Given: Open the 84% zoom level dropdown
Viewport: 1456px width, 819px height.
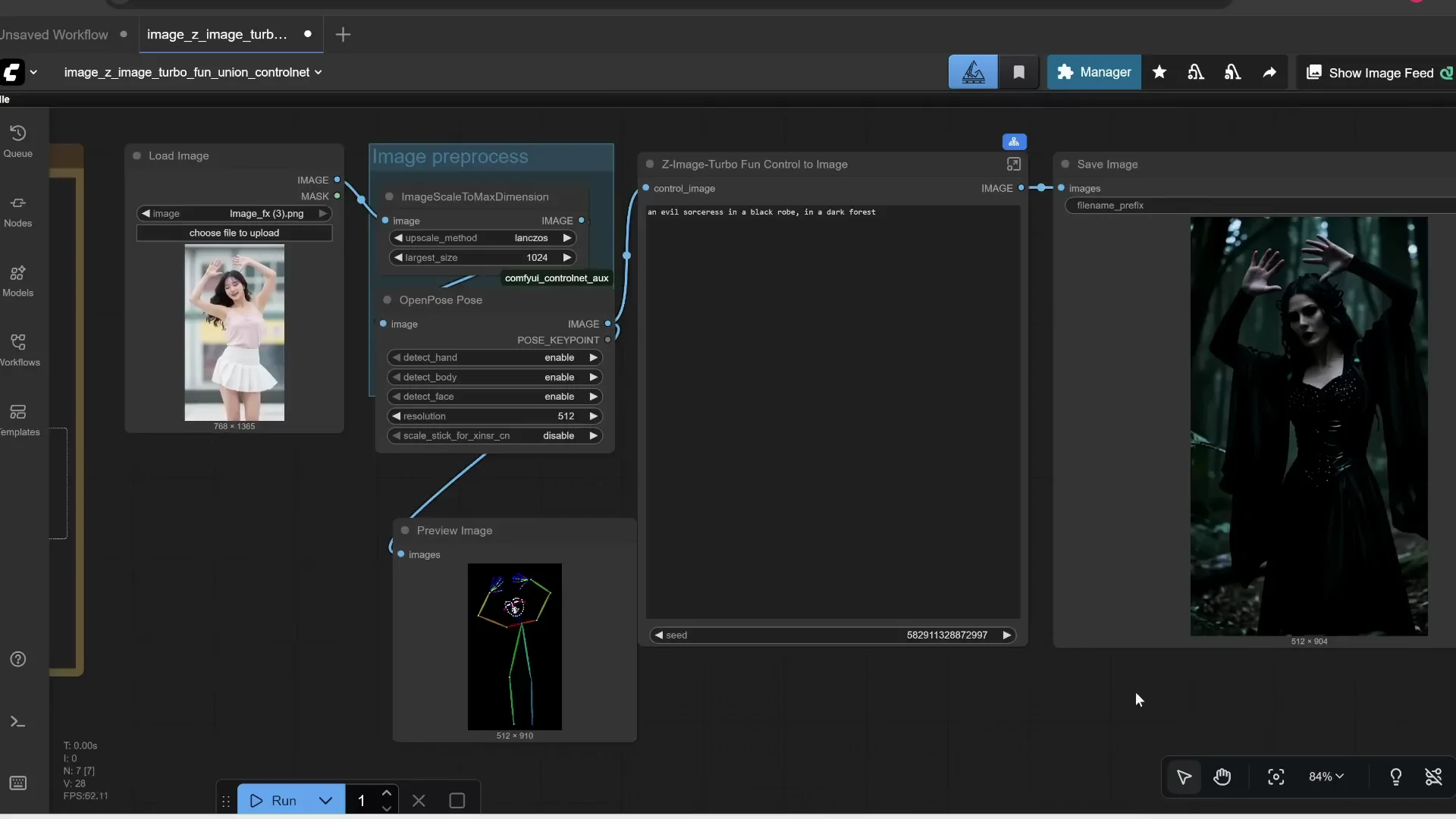Looking at the screenshot, I should (x=1325, y=777).
